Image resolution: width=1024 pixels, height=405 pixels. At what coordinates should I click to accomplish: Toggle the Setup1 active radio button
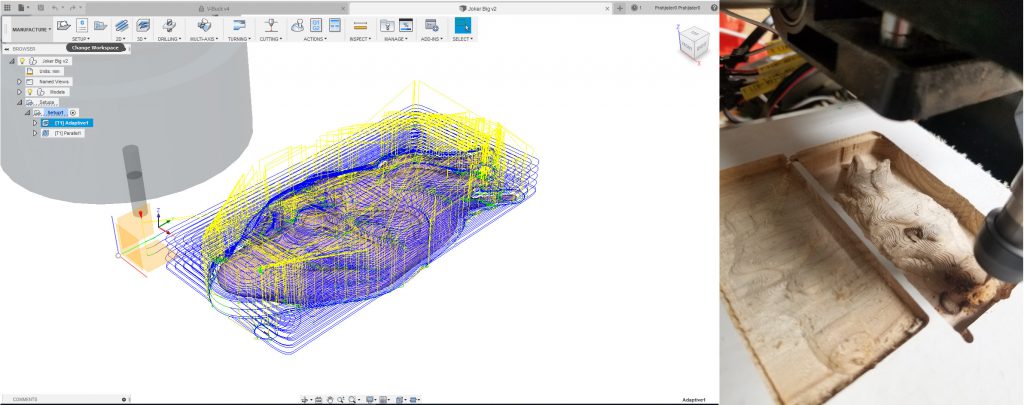73,113
